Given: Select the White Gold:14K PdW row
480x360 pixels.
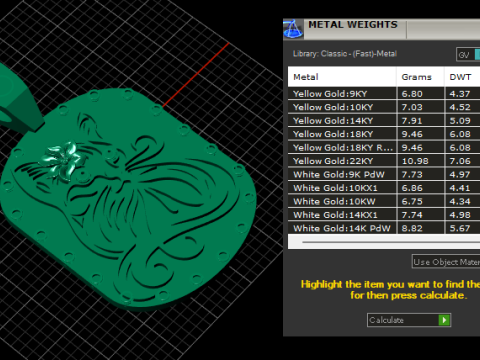Looking at the screenshot, I should tap(384, 228).
